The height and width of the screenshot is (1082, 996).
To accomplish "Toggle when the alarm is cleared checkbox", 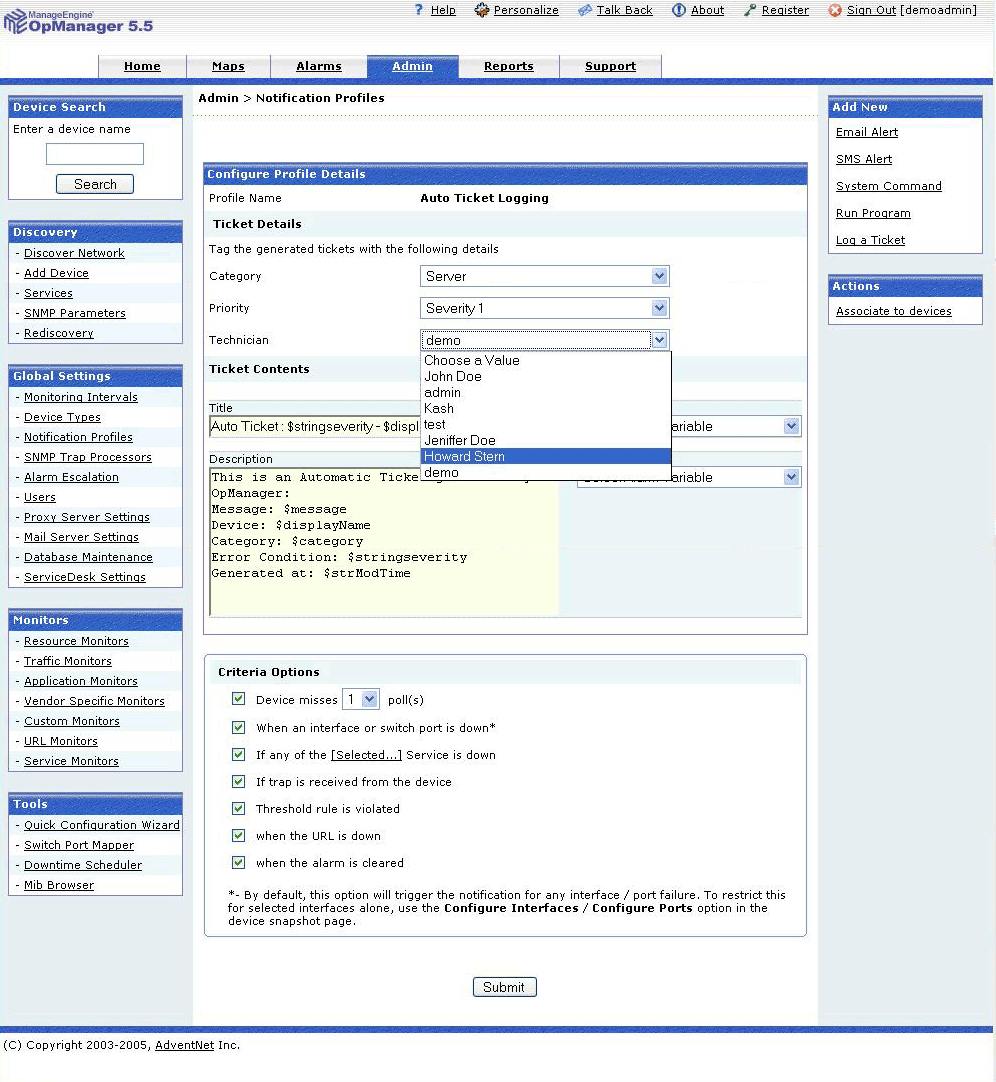I will (x=238, y=862).
